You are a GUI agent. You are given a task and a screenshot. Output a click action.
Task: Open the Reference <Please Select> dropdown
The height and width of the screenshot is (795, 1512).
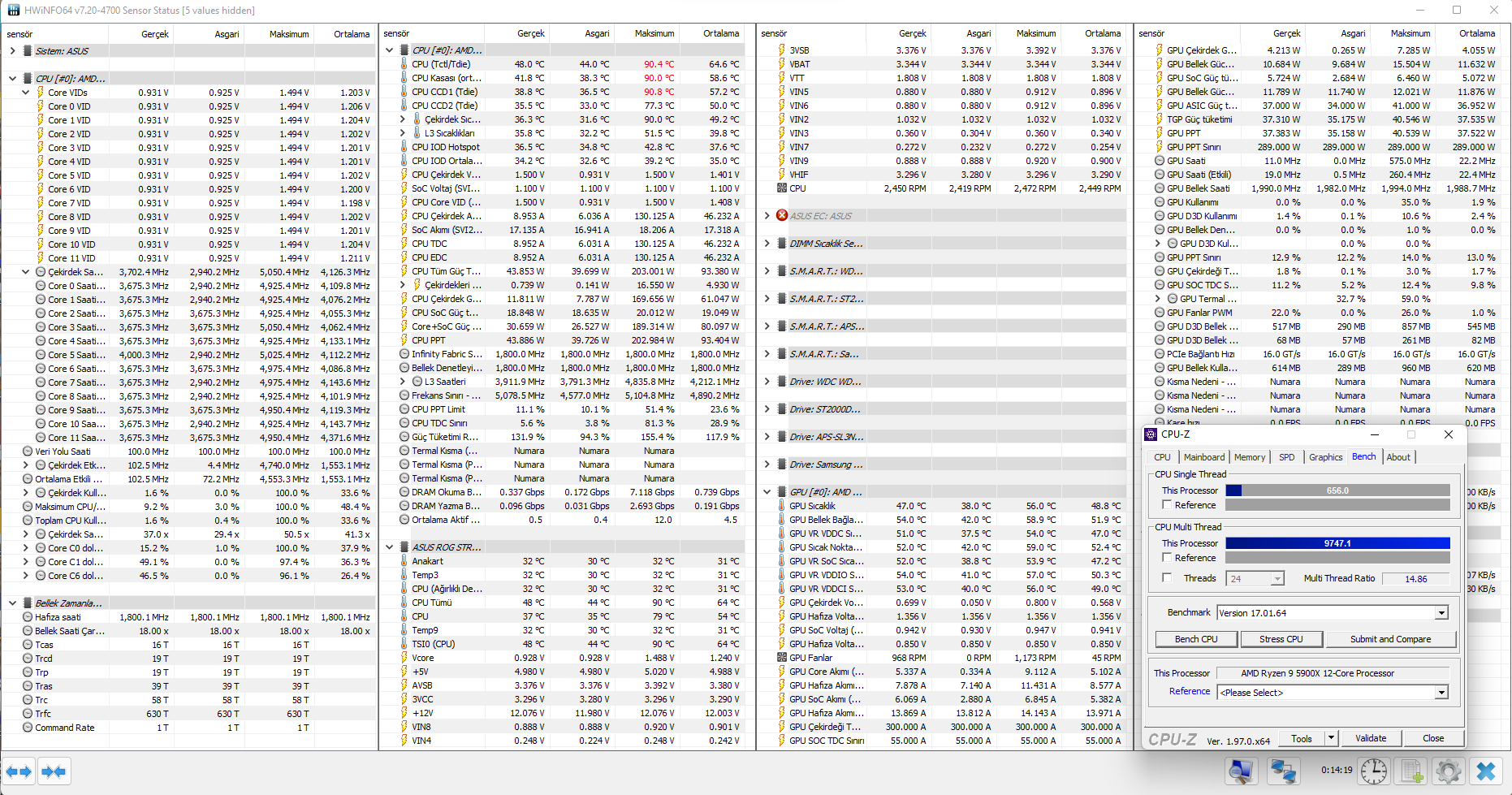[1441, 693]
